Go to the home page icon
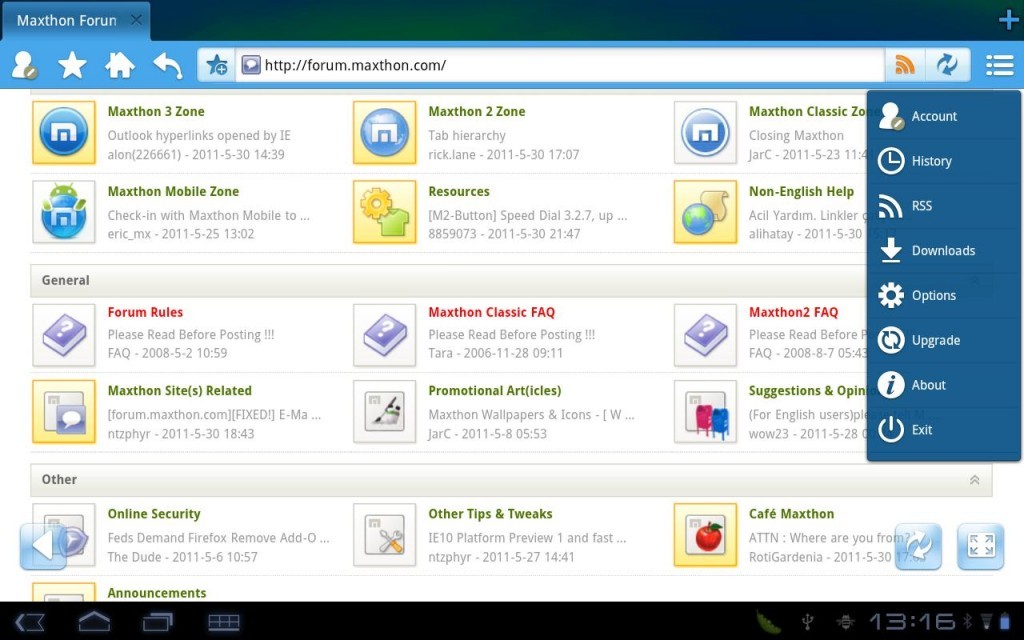The width and height of the screenshot is (1024, 640). point(120,65)
